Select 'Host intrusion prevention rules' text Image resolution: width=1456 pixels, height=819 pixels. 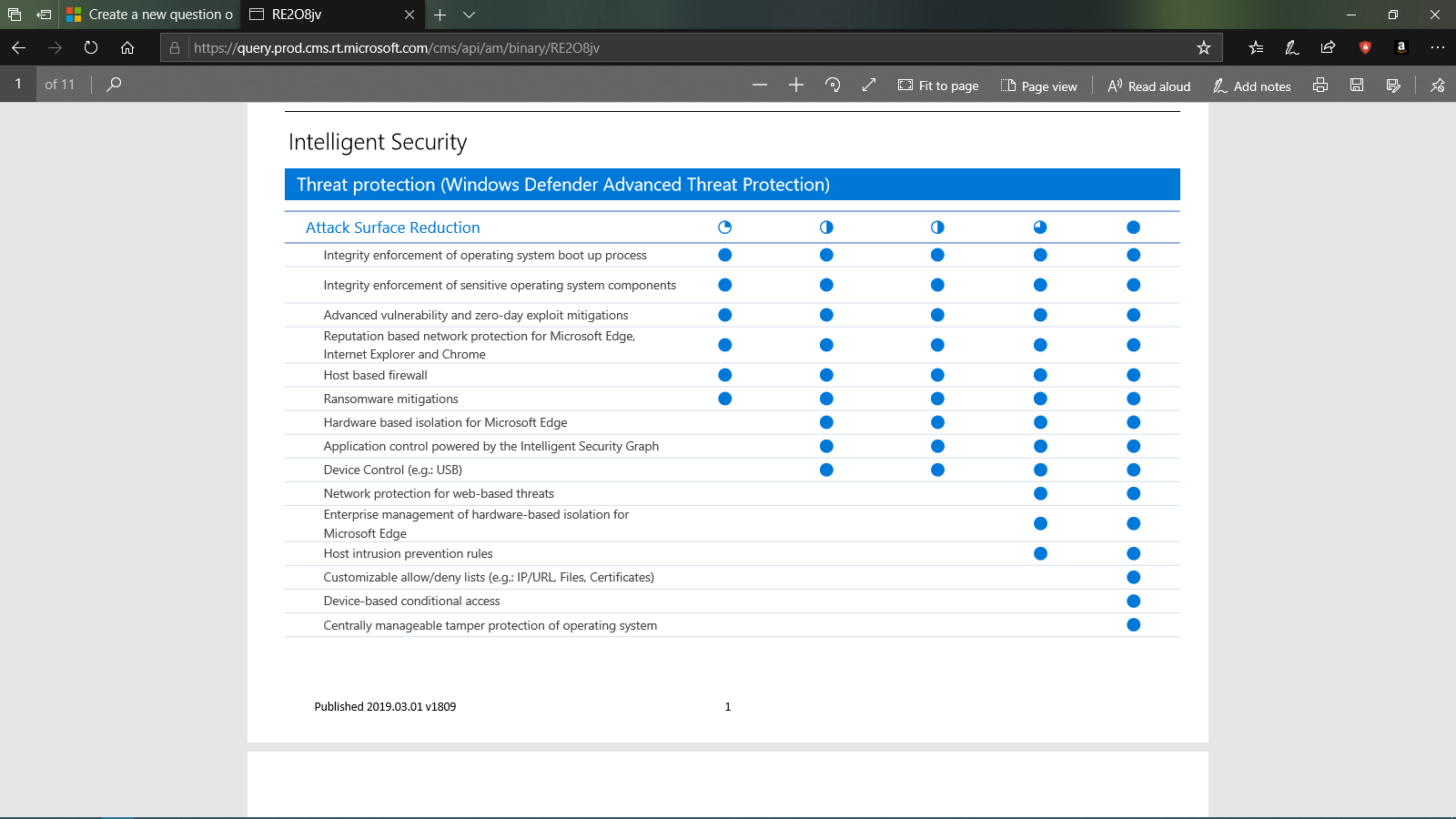coord(408,553)
